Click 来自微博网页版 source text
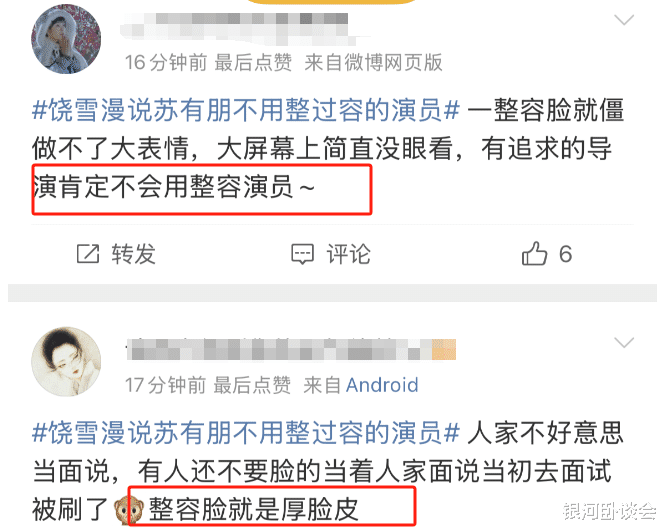 (373, 62)
